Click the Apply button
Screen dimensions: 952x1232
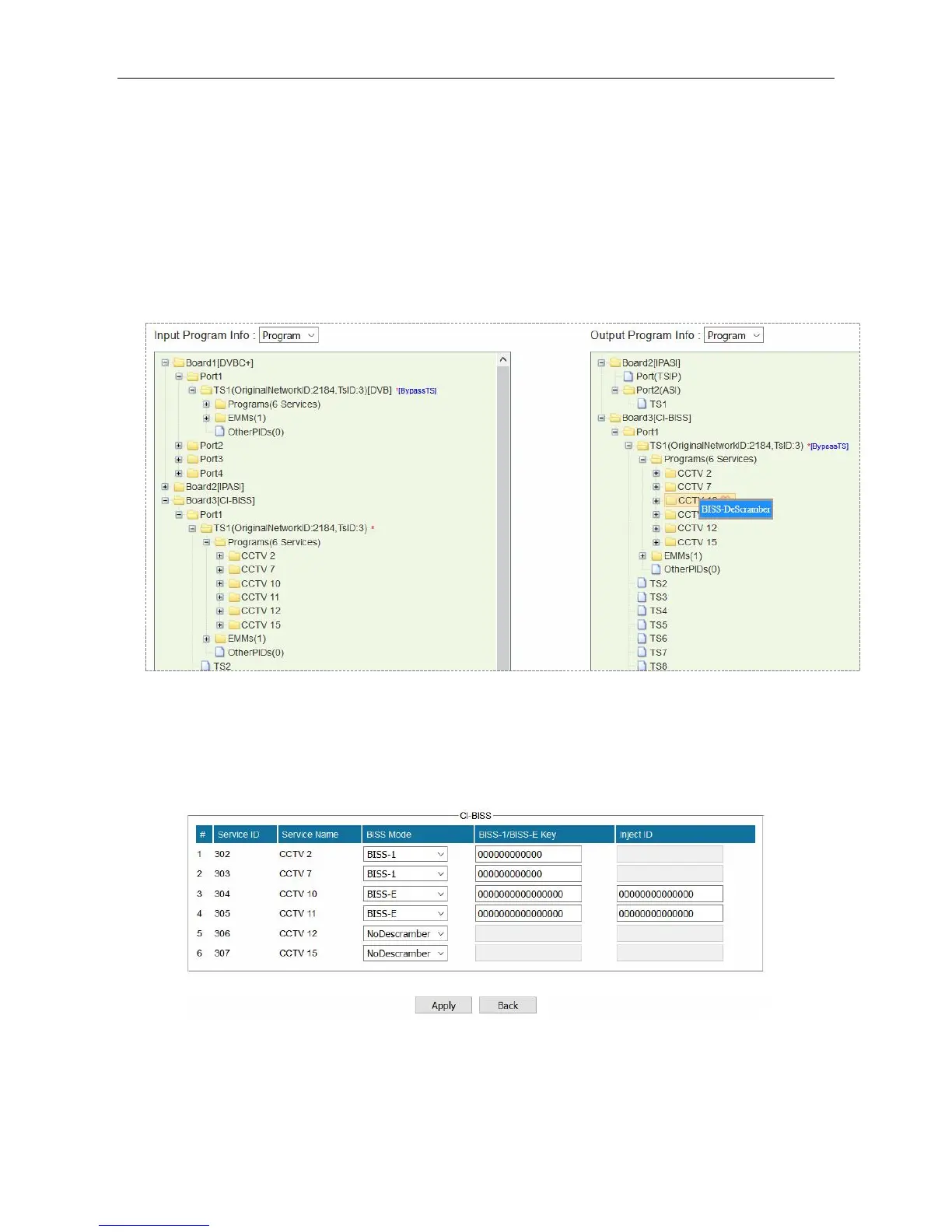tap(443, 1005)
